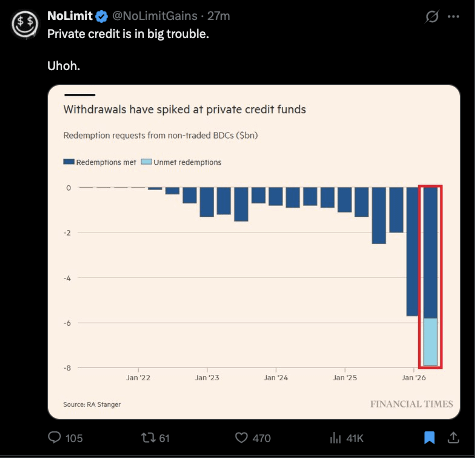Image resolution: width=475 pixels, height=458 pixels.
Task: Click the NoLimit display name
Action: [70, 16]
